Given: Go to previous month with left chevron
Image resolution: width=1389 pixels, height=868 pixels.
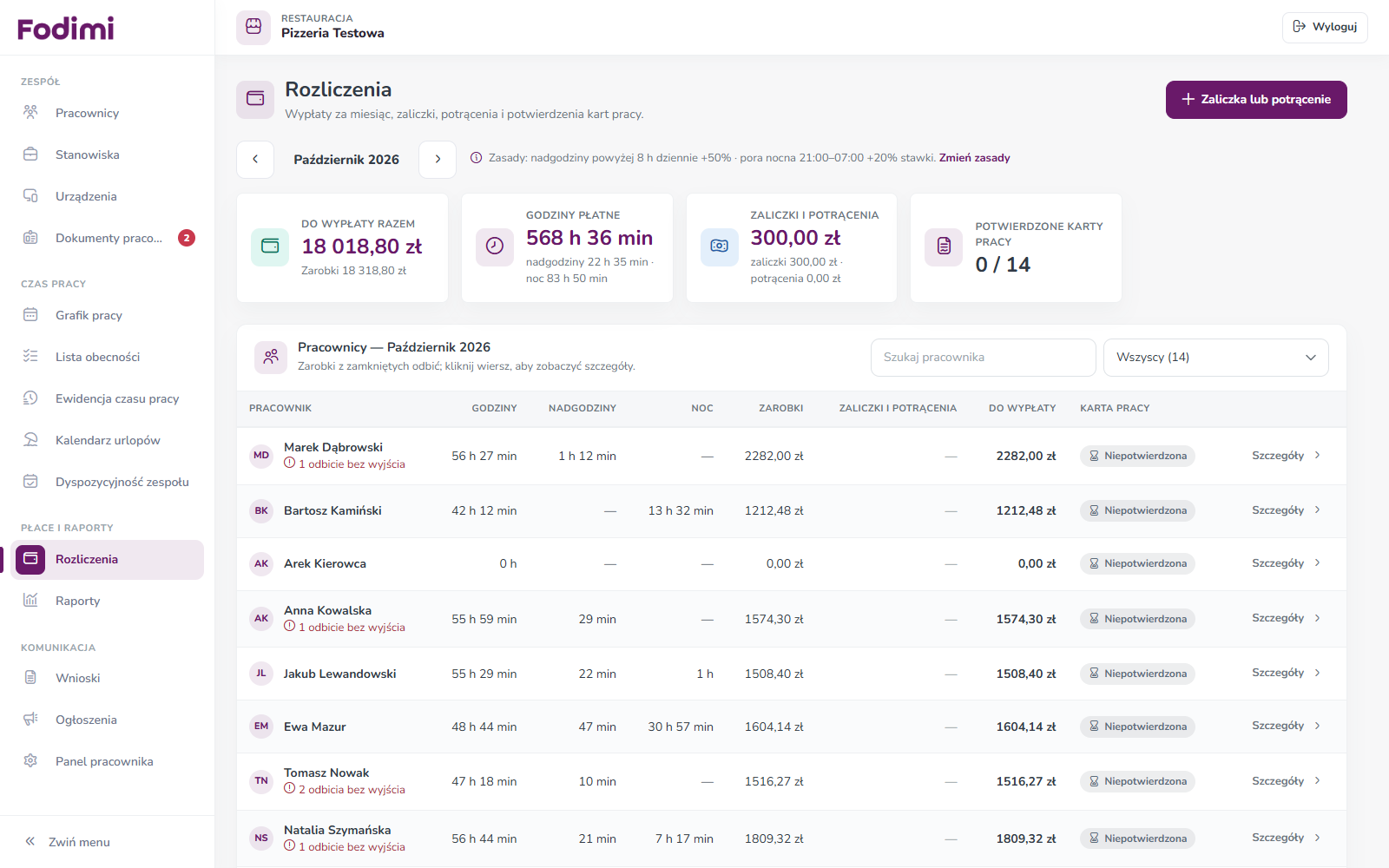Looking at the screenshot, I should tap(255, 159).
